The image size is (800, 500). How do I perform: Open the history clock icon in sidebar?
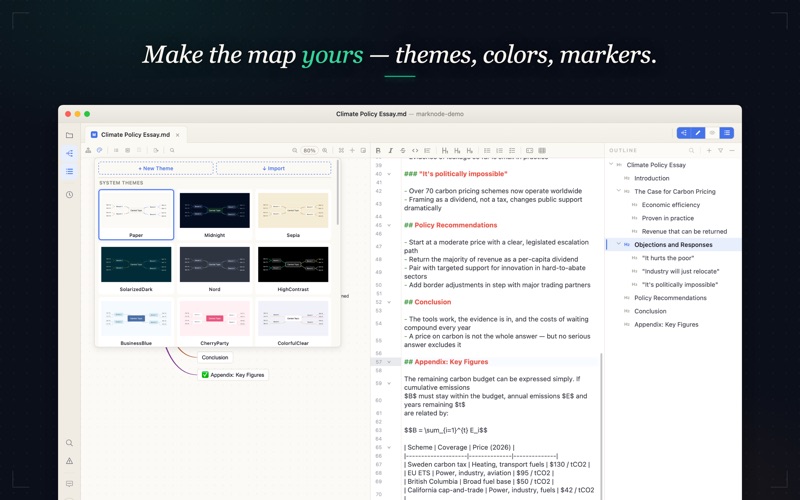click(x=69, y=194)
